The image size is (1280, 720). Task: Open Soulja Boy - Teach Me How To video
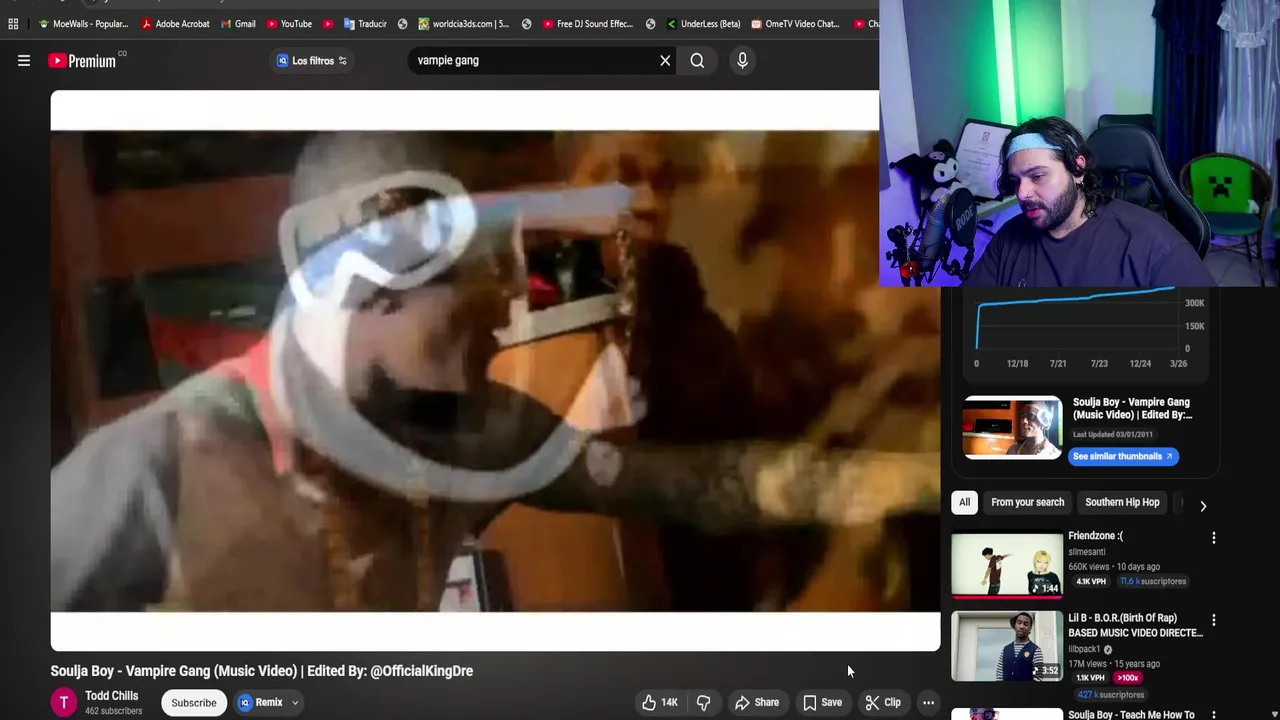click(x=1131, y=714)
